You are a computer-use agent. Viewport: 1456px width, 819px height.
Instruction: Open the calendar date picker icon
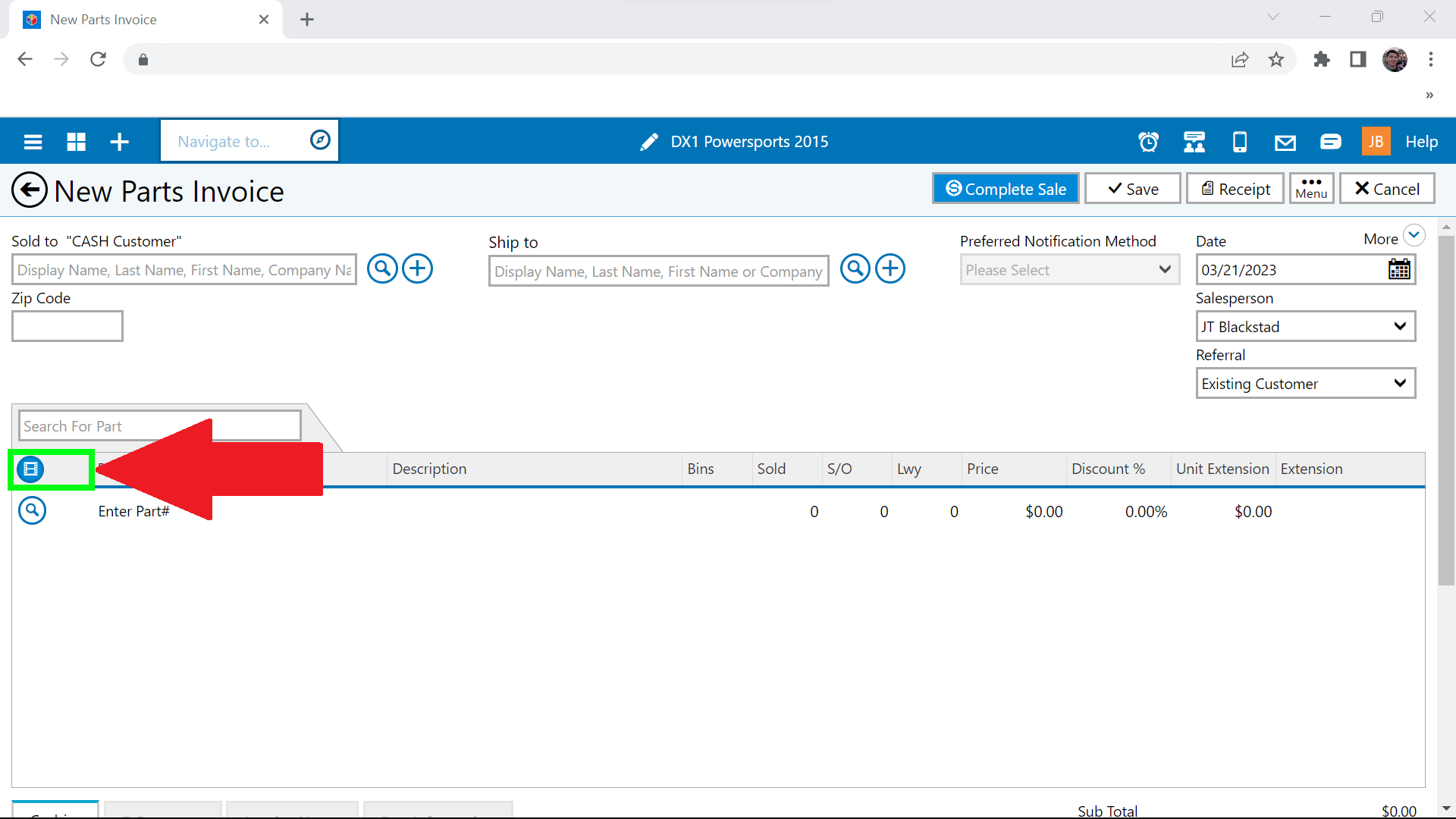tap(1399, 269)
